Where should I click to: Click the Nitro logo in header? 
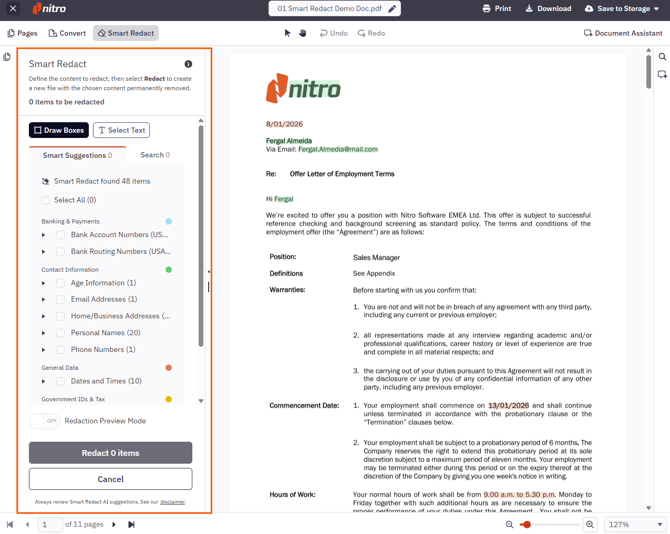click(50, 8)
